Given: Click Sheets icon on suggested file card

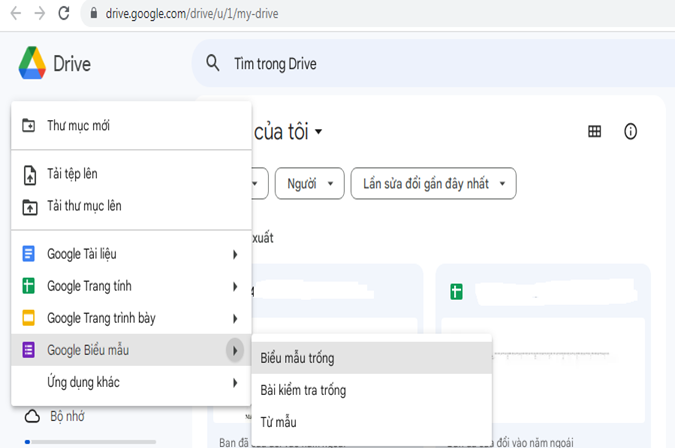Looking at the screenshot, I should click(x=456, y=292).
